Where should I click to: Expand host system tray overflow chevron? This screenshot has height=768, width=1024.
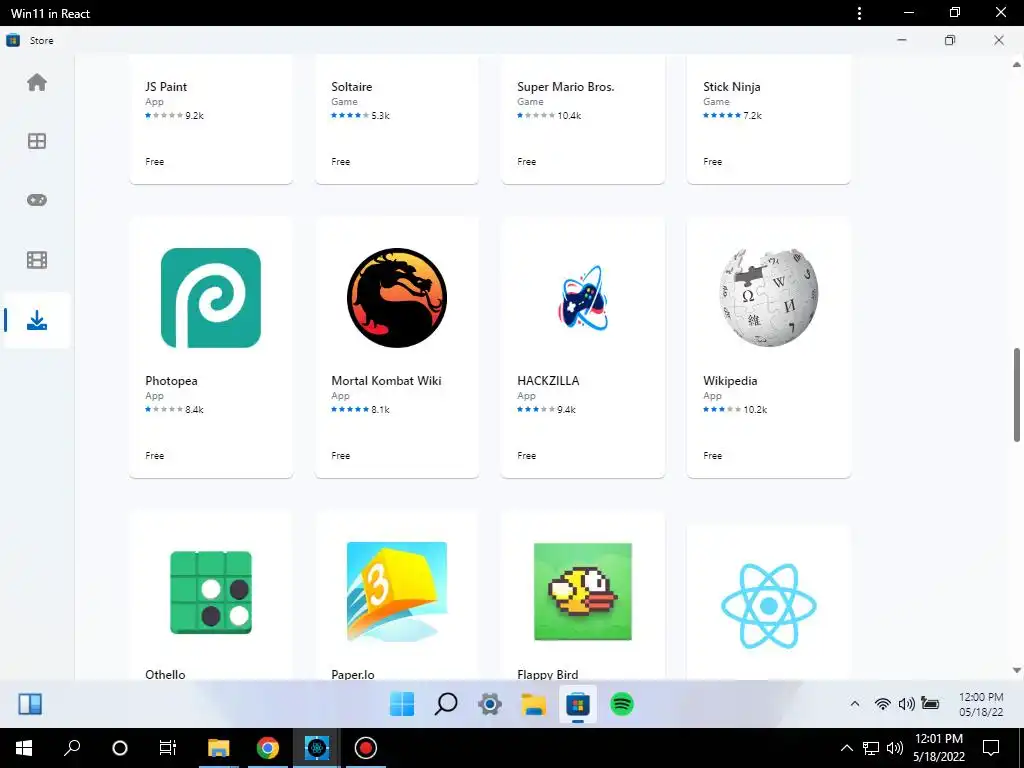(x=846, y=748)
